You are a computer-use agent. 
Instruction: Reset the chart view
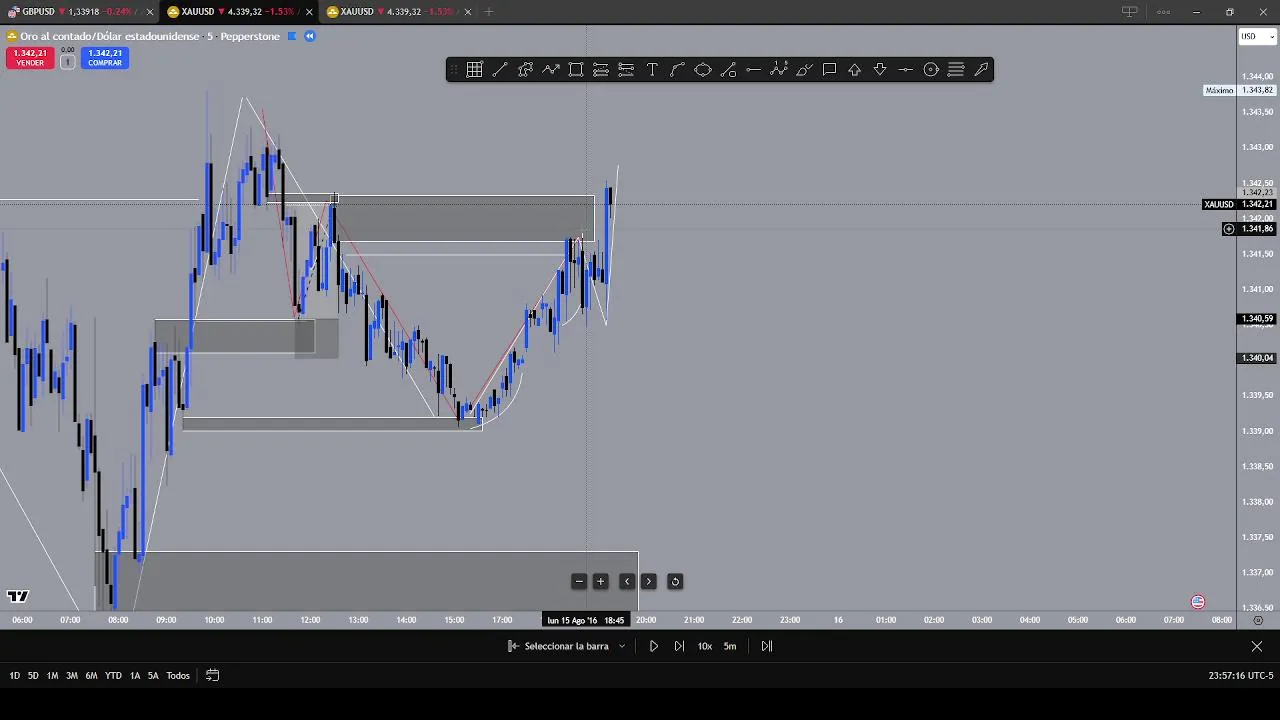tap(675, 581)
